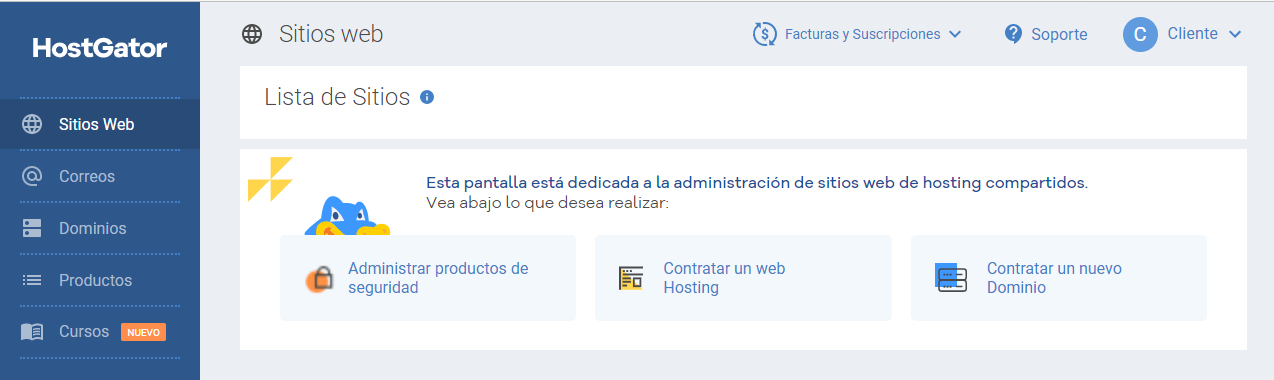Click the question mark support icon

tap(1014, 34)
